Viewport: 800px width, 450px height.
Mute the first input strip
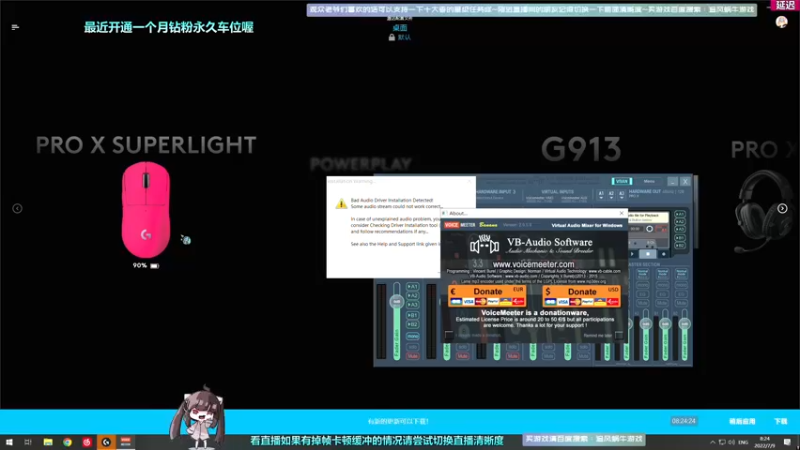click(x=412, y=356)
